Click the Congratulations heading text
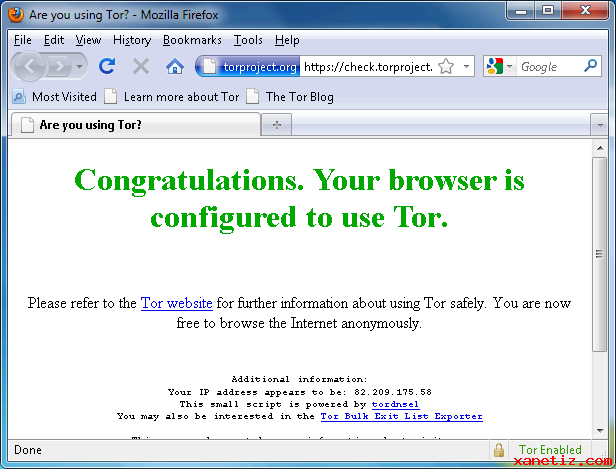The width and height of the screenshot is (616, 469). pyautogui.click(x=299, y=198)
